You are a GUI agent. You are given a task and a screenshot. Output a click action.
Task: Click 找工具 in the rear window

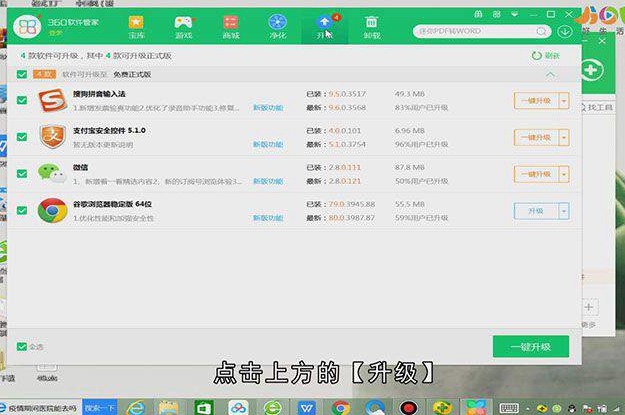598,107
